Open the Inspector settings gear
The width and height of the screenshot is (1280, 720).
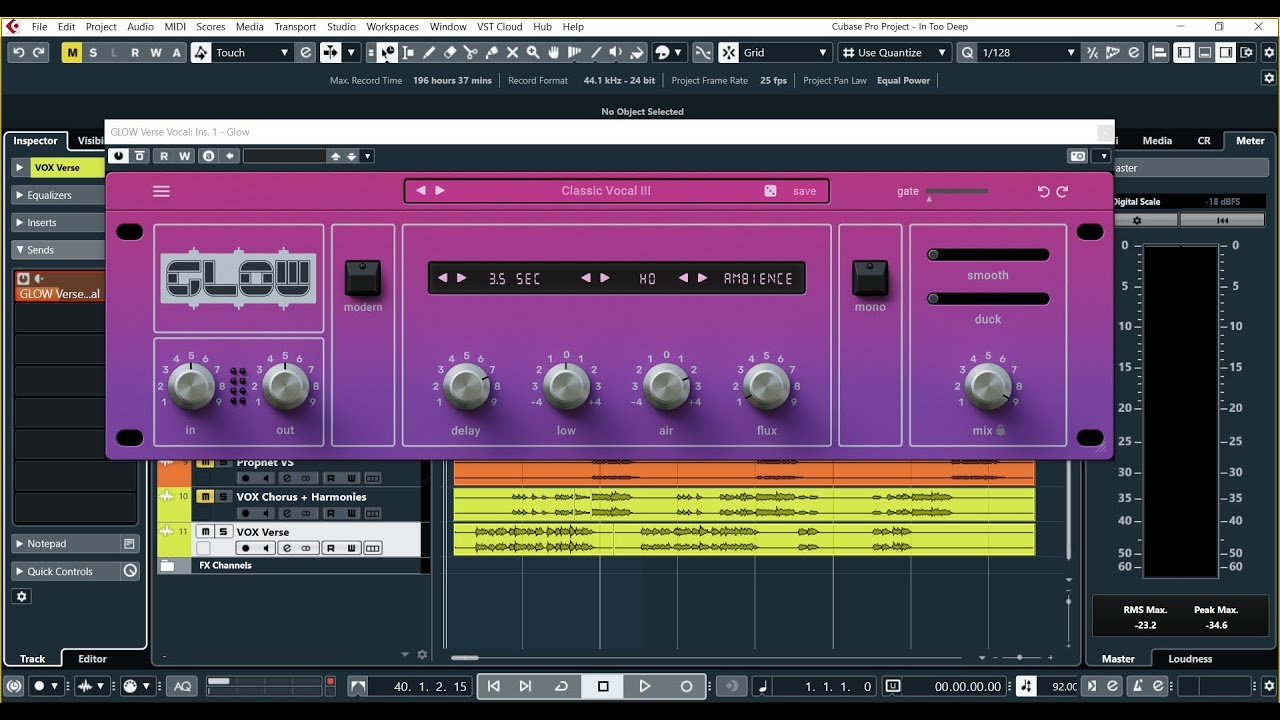[22, 596]
